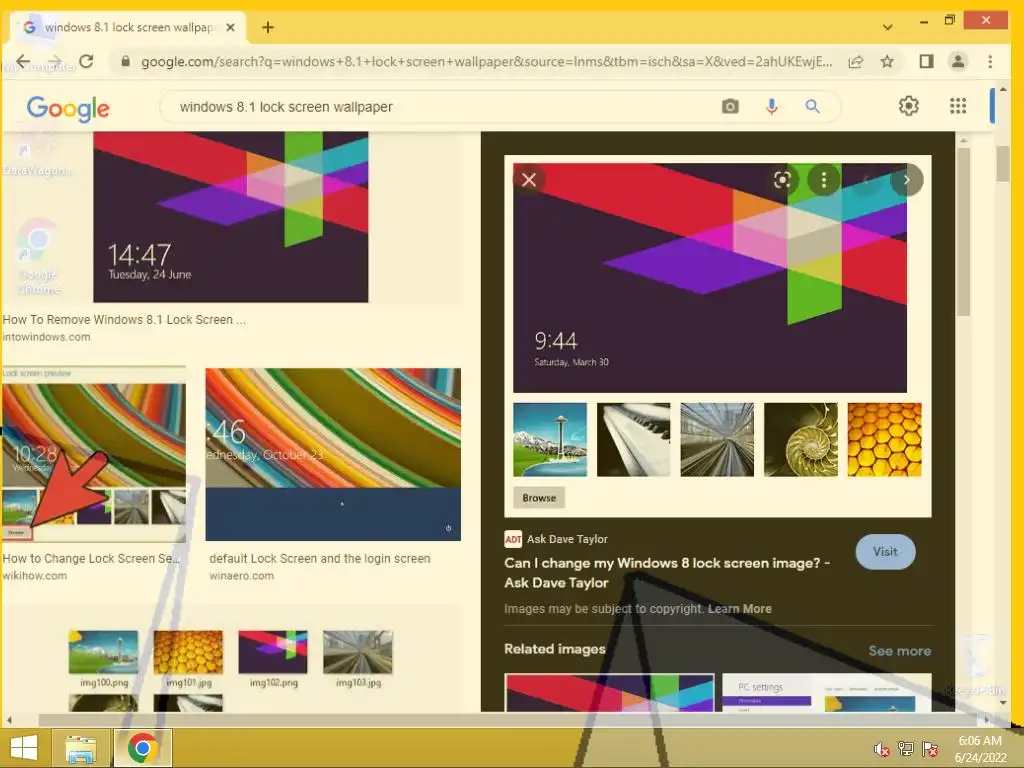Open Google Lens icon on preview image
Screen dimensions: 1024x768
point(782,180)
